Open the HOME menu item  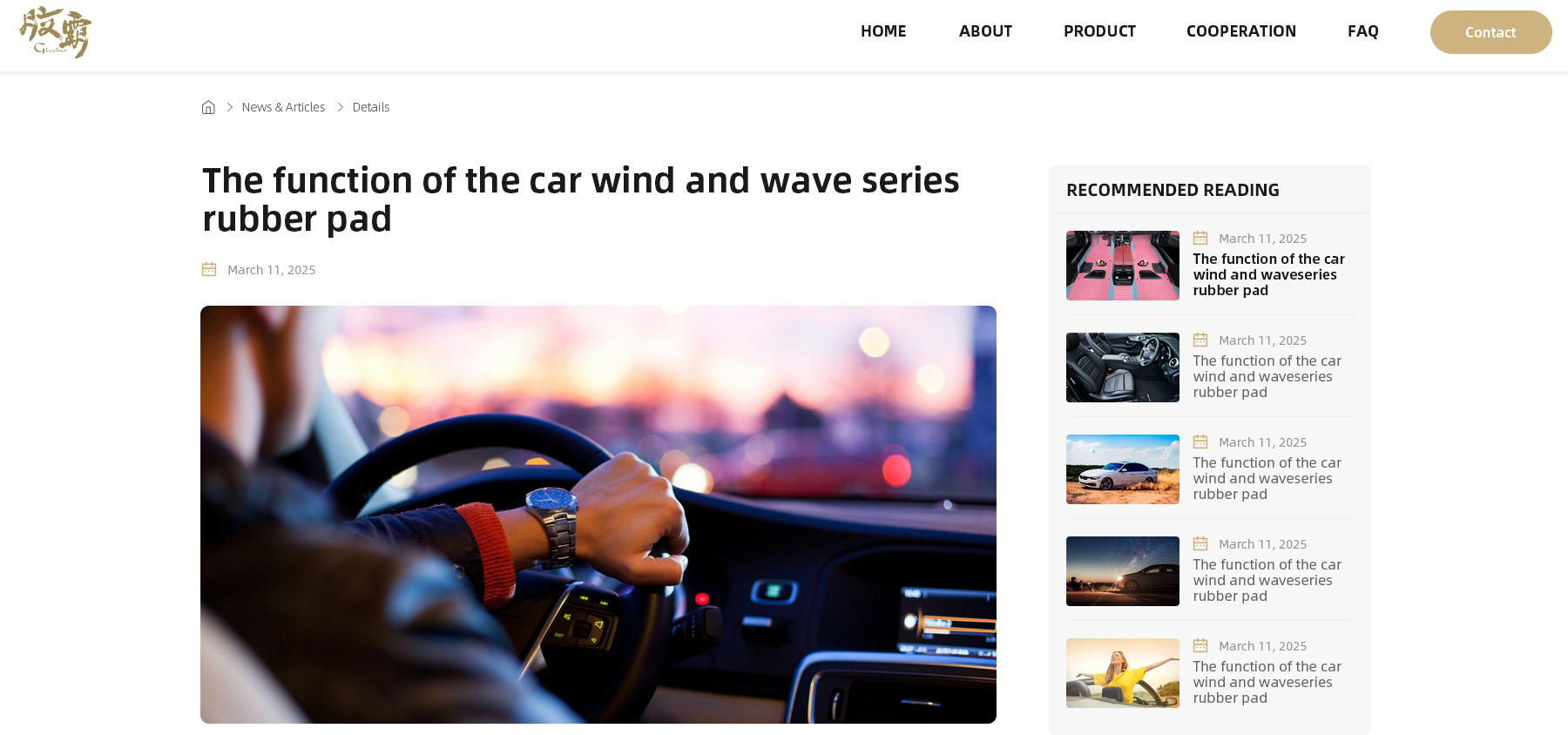point(883,31)
